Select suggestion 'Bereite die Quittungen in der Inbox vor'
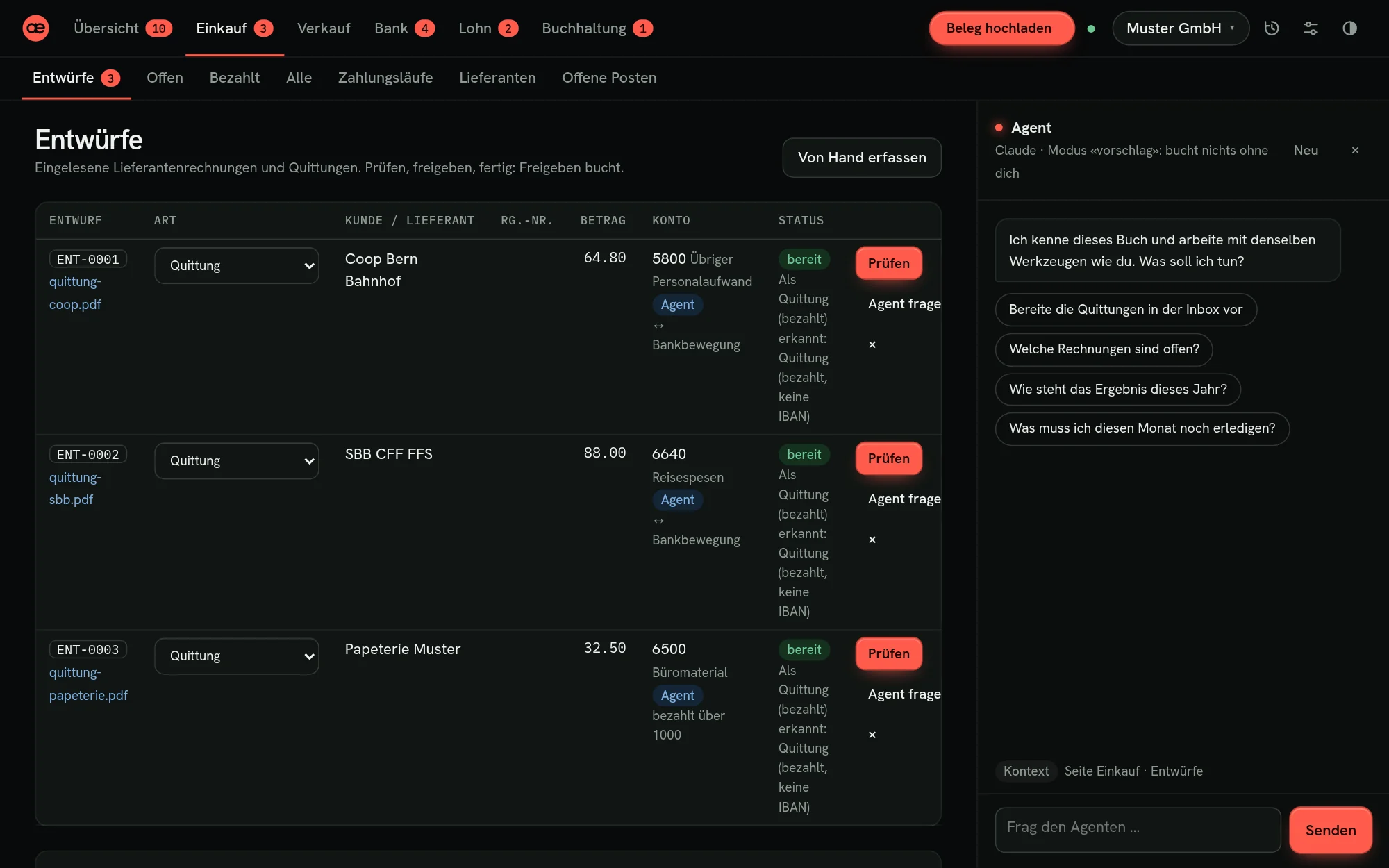1389x868 pixels. tap(1126, 310)
